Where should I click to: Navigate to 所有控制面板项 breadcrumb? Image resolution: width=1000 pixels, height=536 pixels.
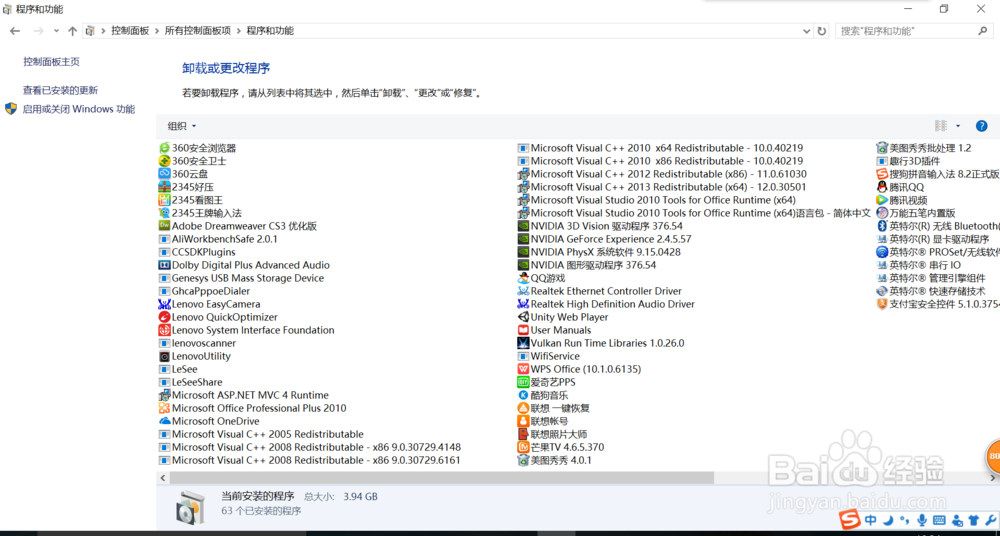[x=198, y=31]
